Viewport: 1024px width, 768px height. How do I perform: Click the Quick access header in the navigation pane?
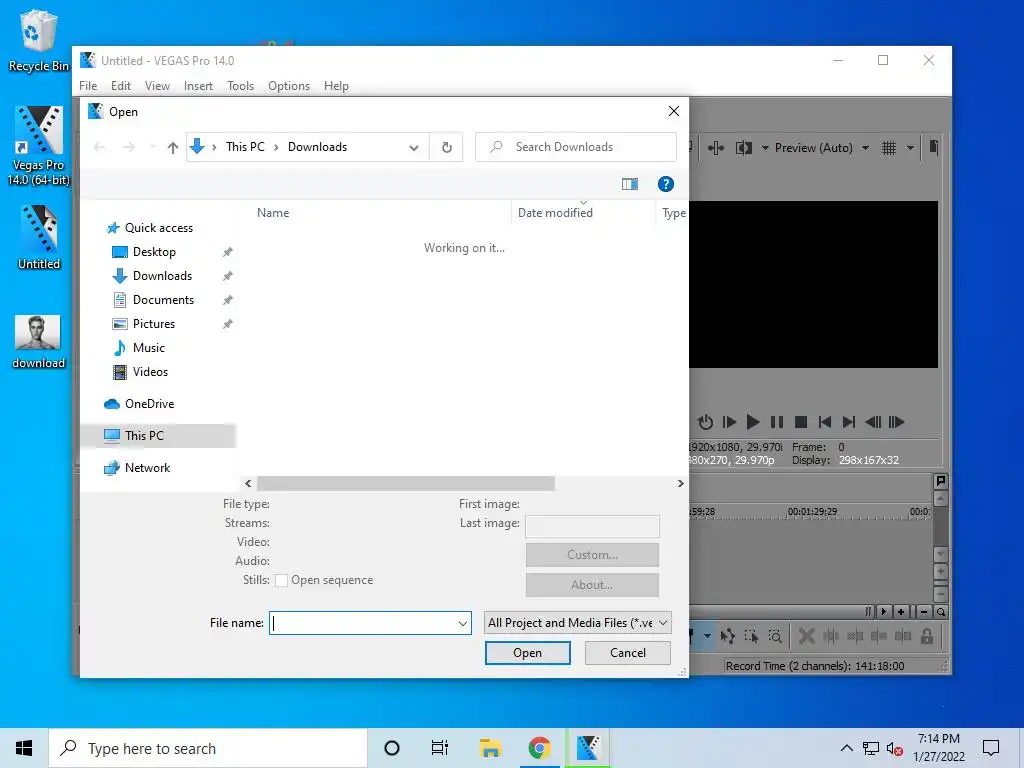pos(159,228)
